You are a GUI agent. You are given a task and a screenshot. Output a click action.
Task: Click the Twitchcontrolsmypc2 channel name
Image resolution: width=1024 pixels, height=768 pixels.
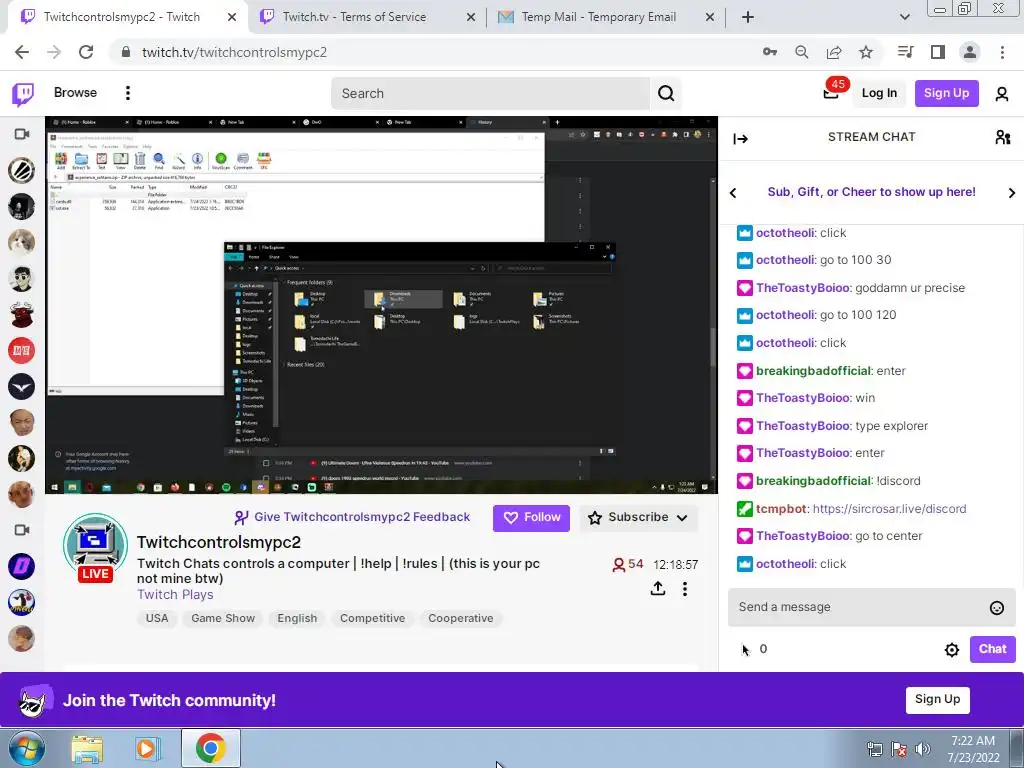[x=219, y=542]
